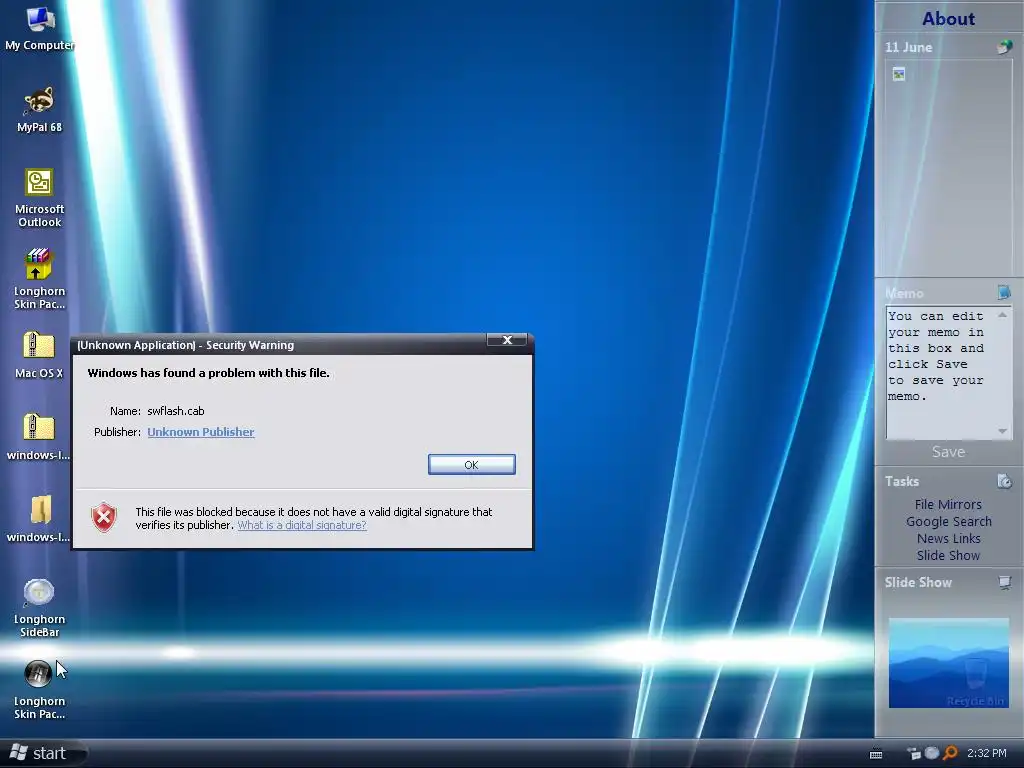The image size is (1024, 768).
Task: Click the grey globe tray icon
Action: click(932, 753)
